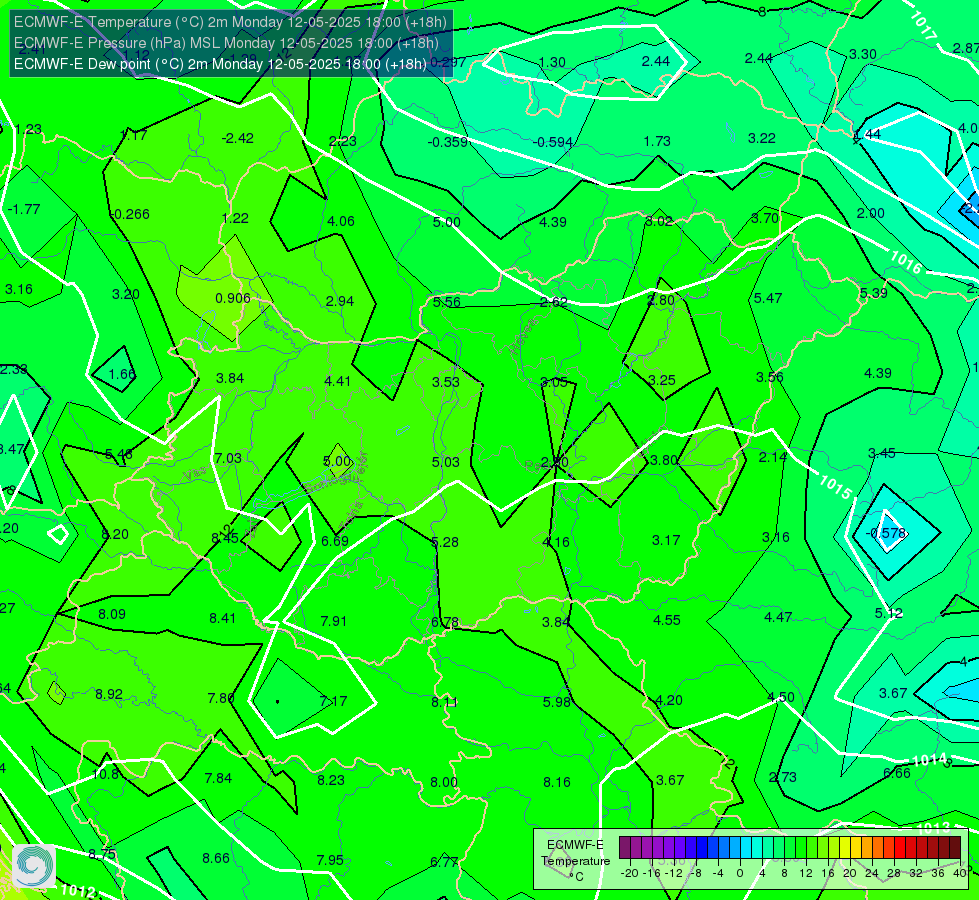Click the 5.28 dew point value
Viewport: 979px width, 900px height.
coord(445,542)
